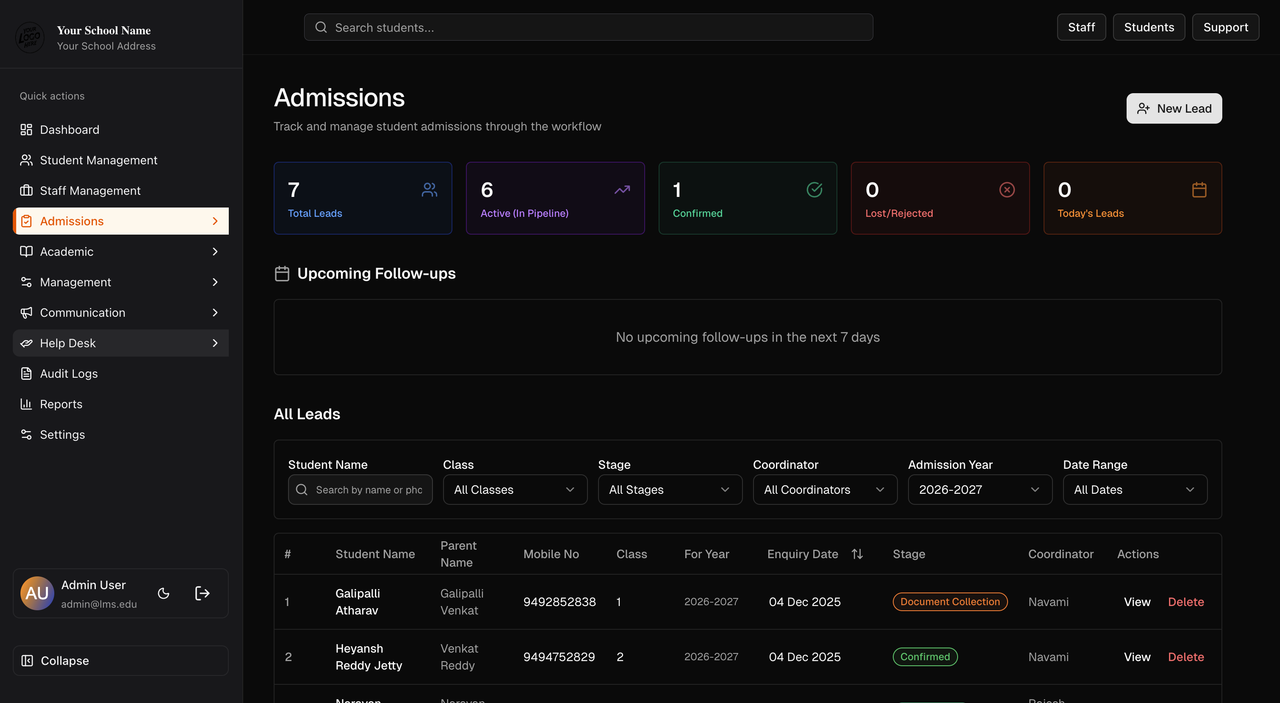Viewport: 1280px width, 703px height.
Task: Click the Reports bar chart icon
Action: 26,404
